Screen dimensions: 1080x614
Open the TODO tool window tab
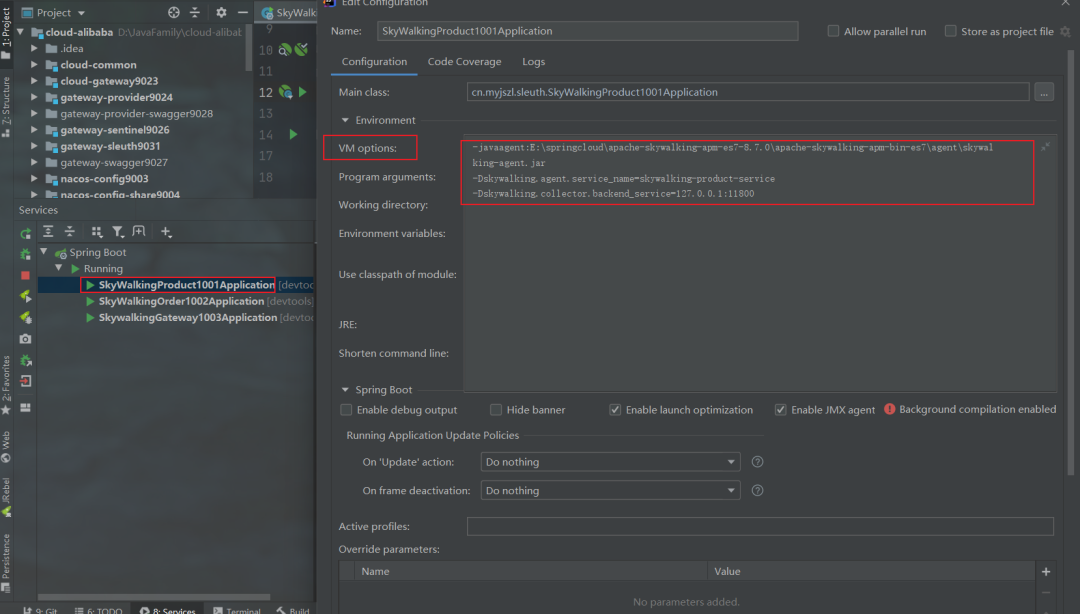click(x=98, y=610)
